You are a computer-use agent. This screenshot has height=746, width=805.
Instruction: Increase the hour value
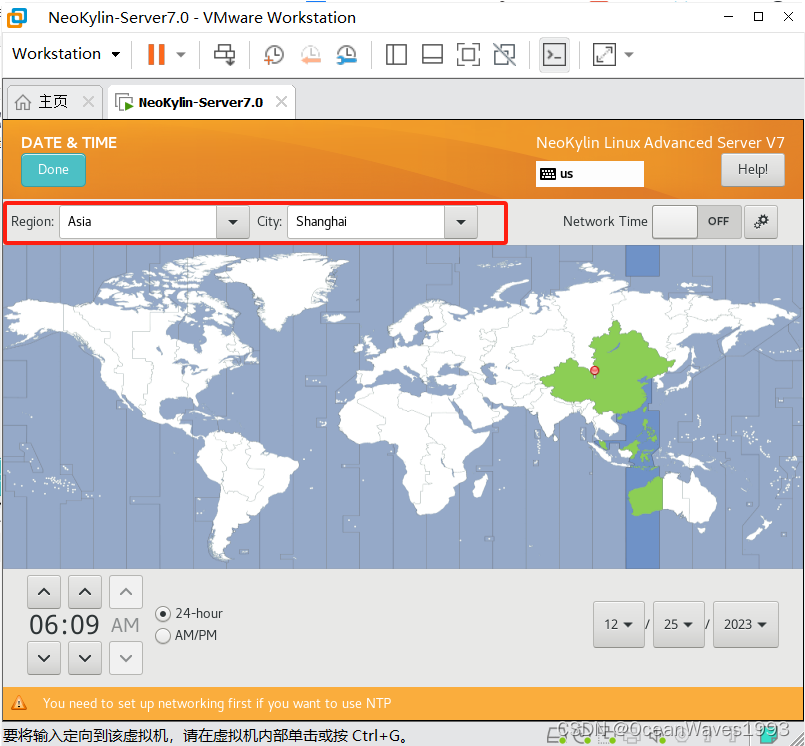coord(44,592)
